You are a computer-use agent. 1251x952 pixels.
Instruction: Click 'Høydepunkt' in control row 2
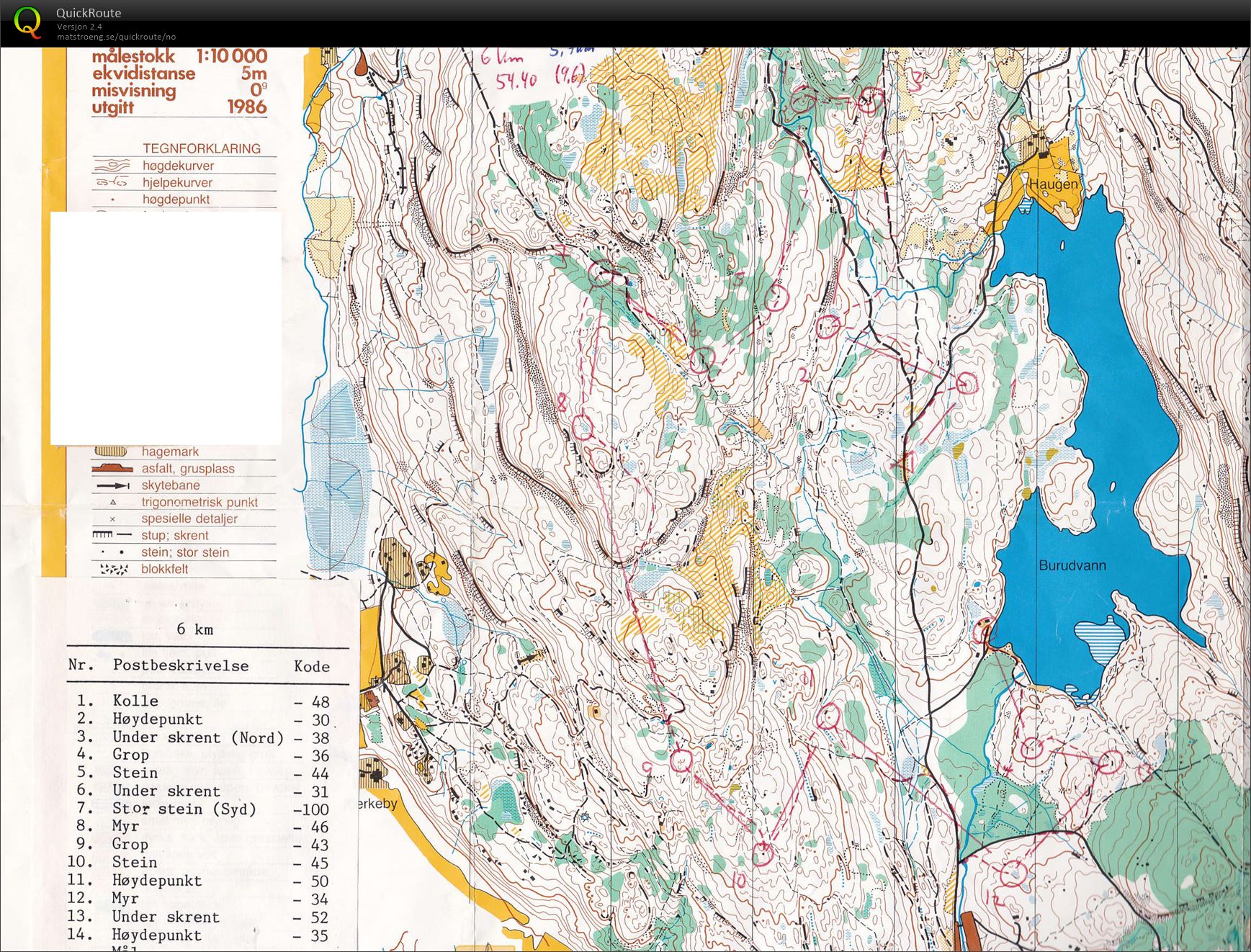(x=158, y=719)
